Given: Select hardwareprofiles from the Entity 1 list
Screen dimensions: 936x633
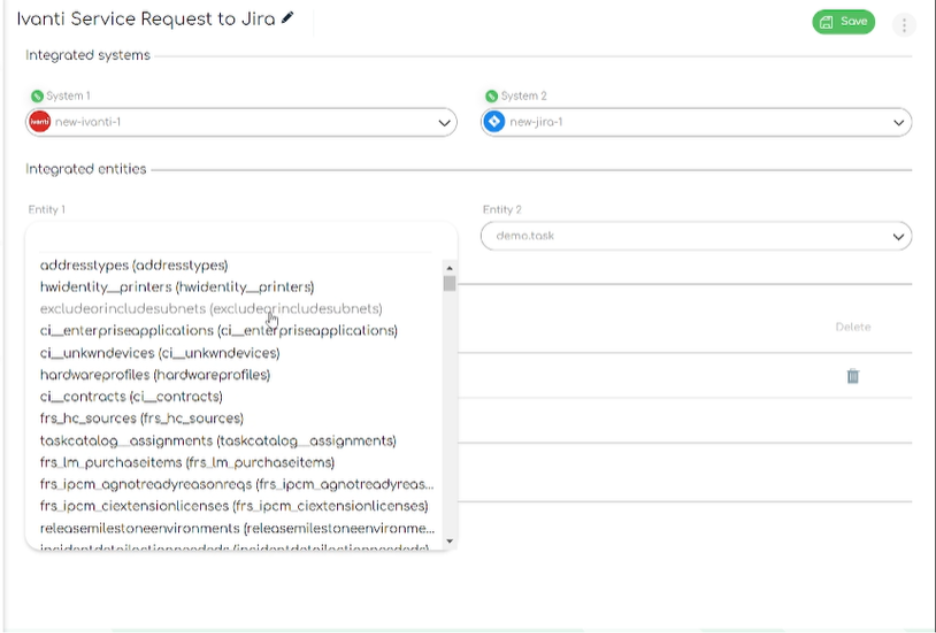Looking at the screenshot, I should 154,374.
